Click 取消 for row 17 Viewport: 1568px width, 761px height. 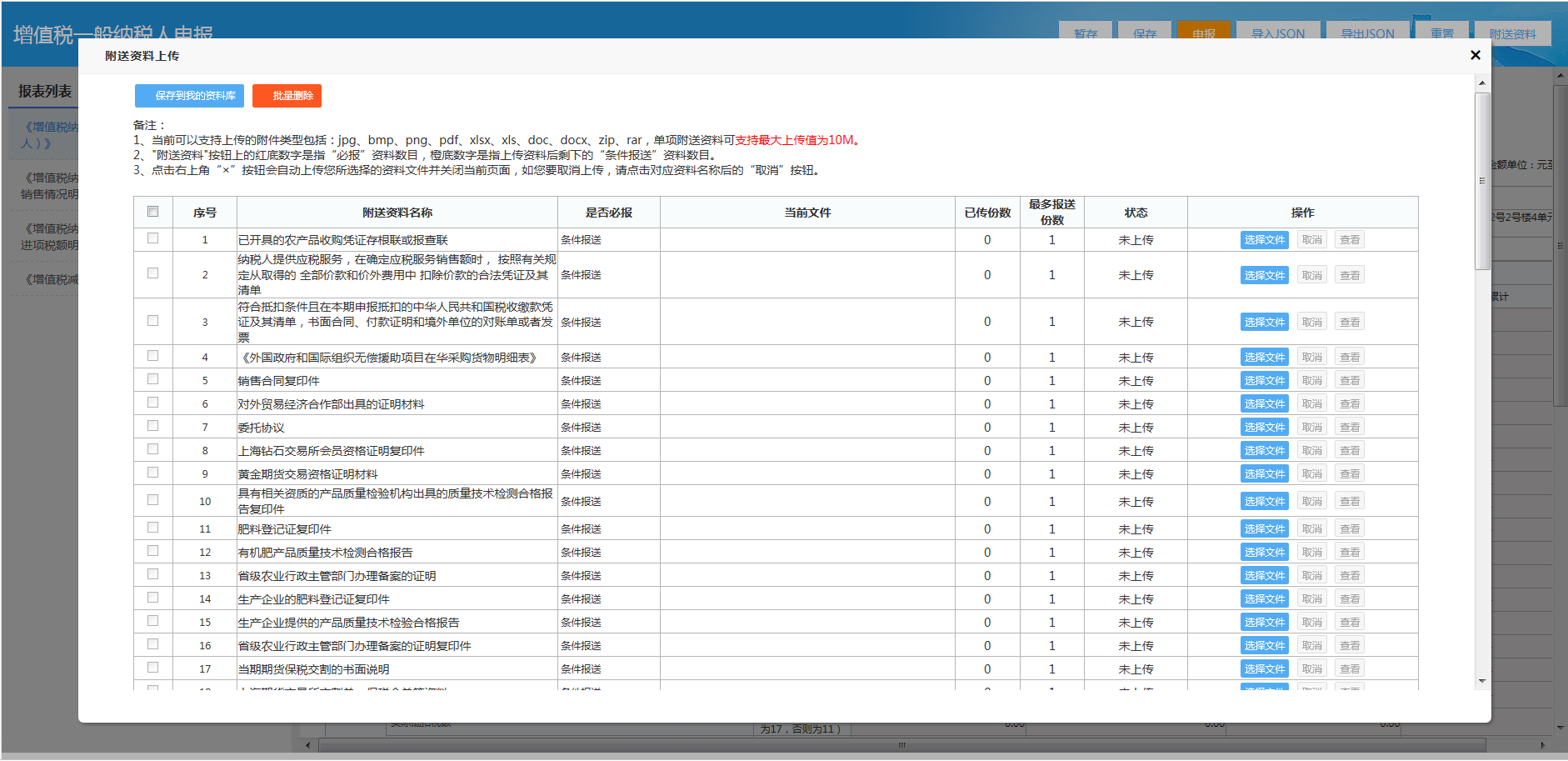pyautogui.click(x=1312, y=668)
